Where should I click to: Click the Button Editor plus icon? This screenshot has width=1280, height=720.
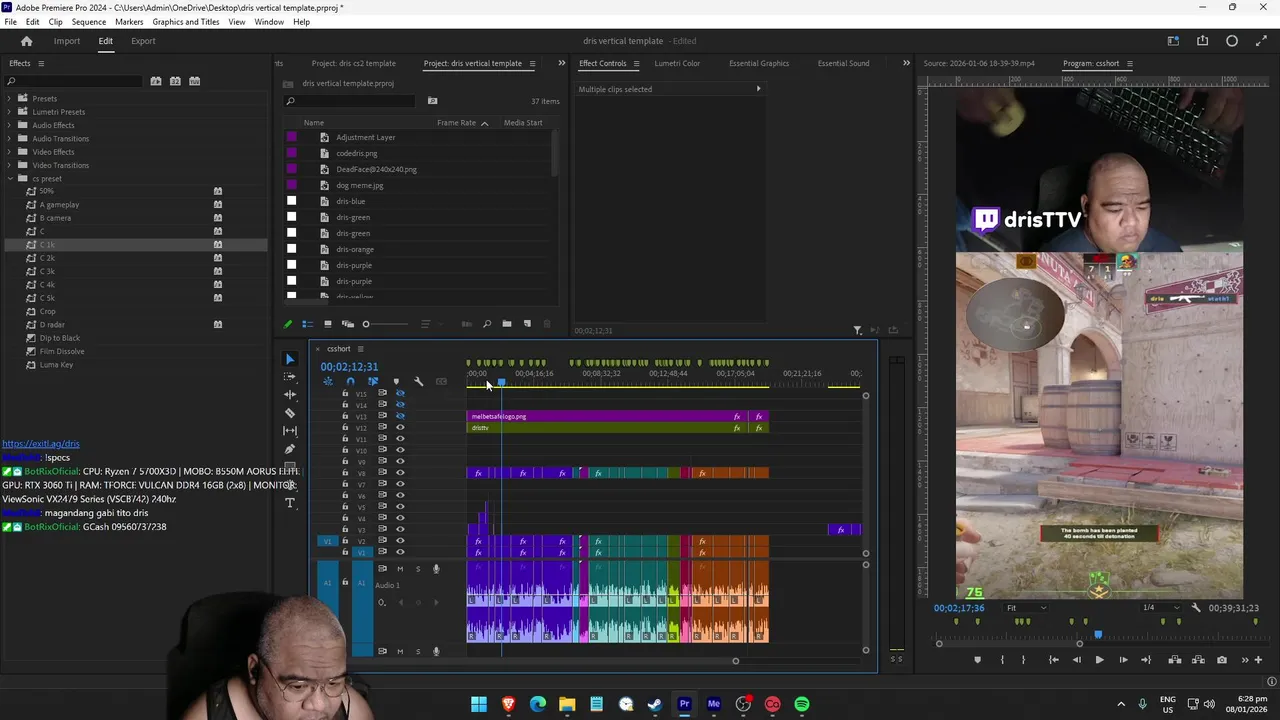click(1259, 660)
